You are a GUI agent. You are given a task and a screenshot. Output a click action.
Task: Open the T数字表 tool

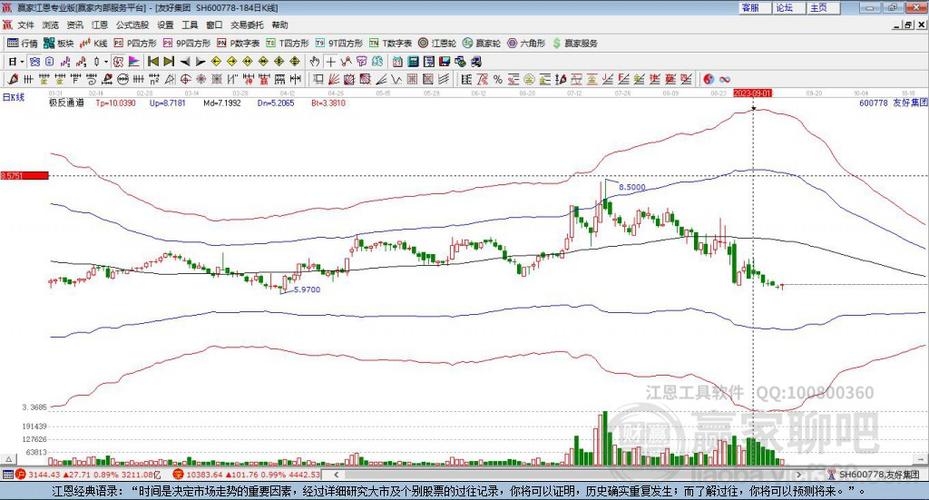pyautogui.click(x=390, y=43)
